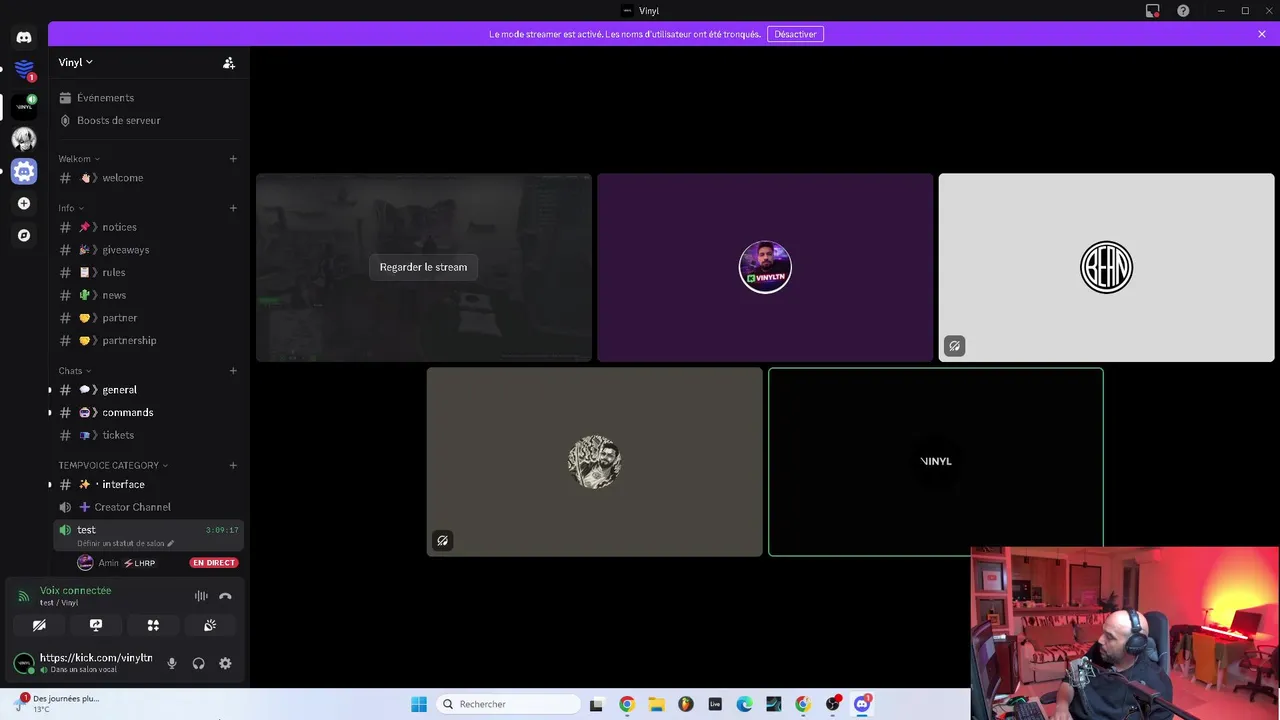Open Discord help question mark icon

pos(1183,11)
